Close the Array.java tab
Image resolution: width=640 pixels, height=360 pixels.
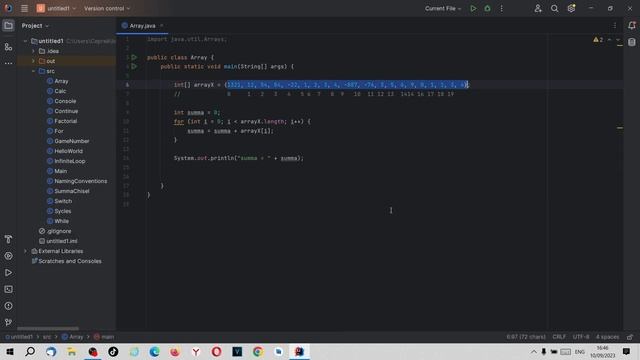click(162, 26)
